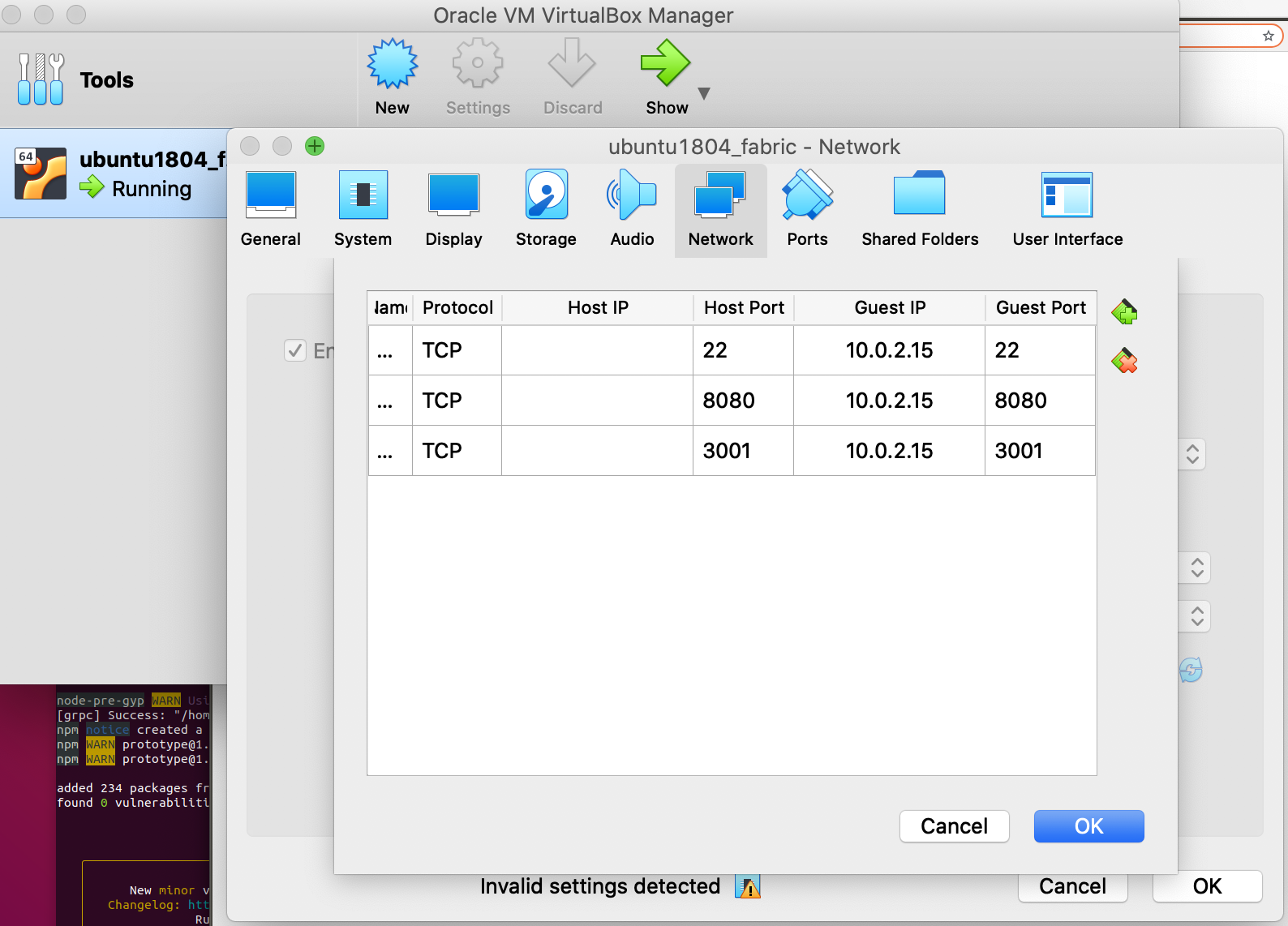This screenshot has height=926, width=1288.
Task: Click green zoom button of settings window
Action: pos(315,146)
